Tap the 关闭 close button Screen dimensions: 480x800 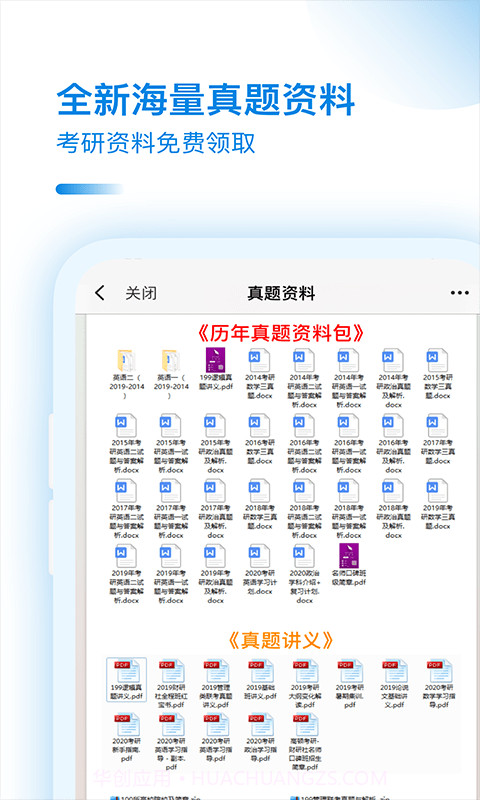pos(141,293)
